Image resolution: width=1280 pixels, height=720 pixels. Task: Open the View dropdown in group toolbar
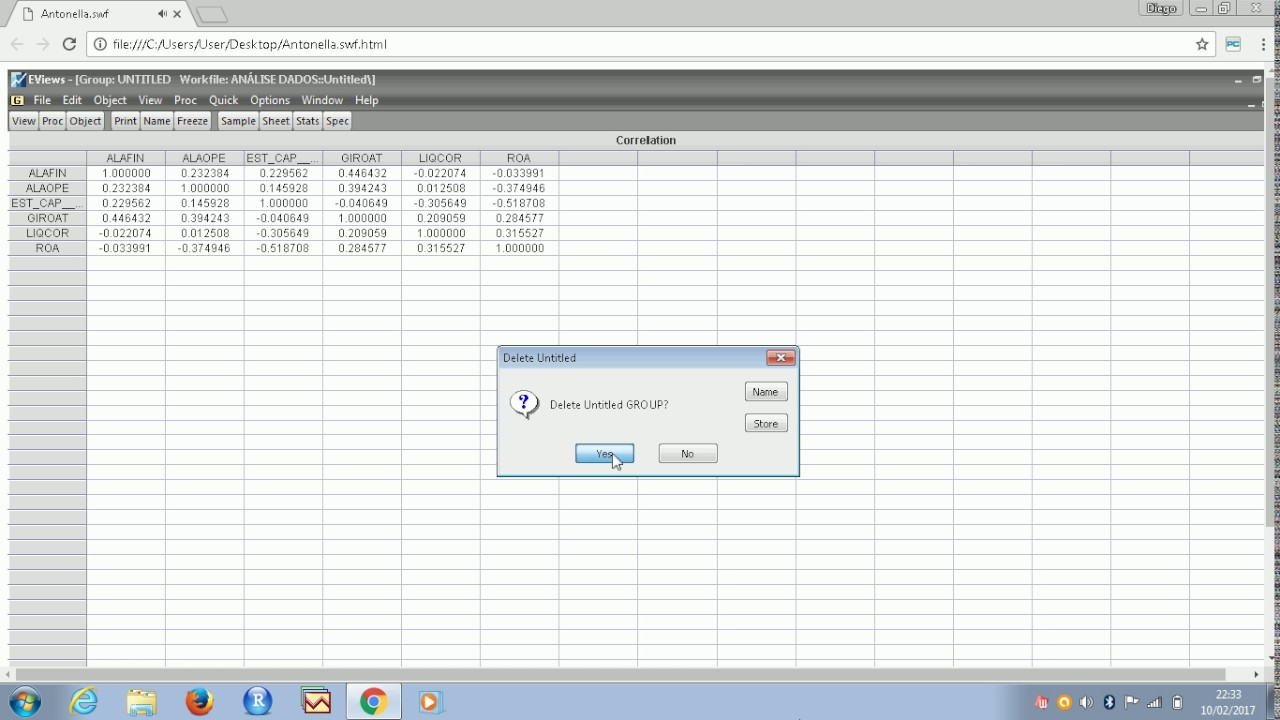(x=24, y=121)
